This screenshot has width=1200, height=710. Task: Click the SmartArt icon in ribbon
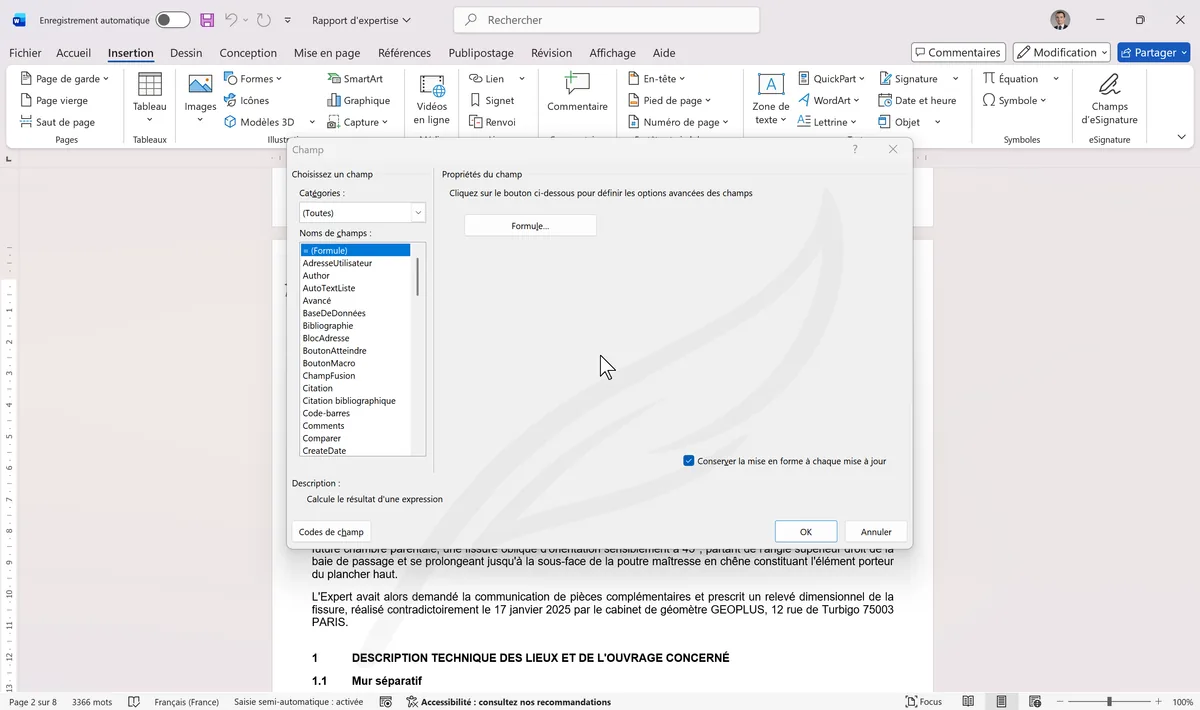pos(355,79)
